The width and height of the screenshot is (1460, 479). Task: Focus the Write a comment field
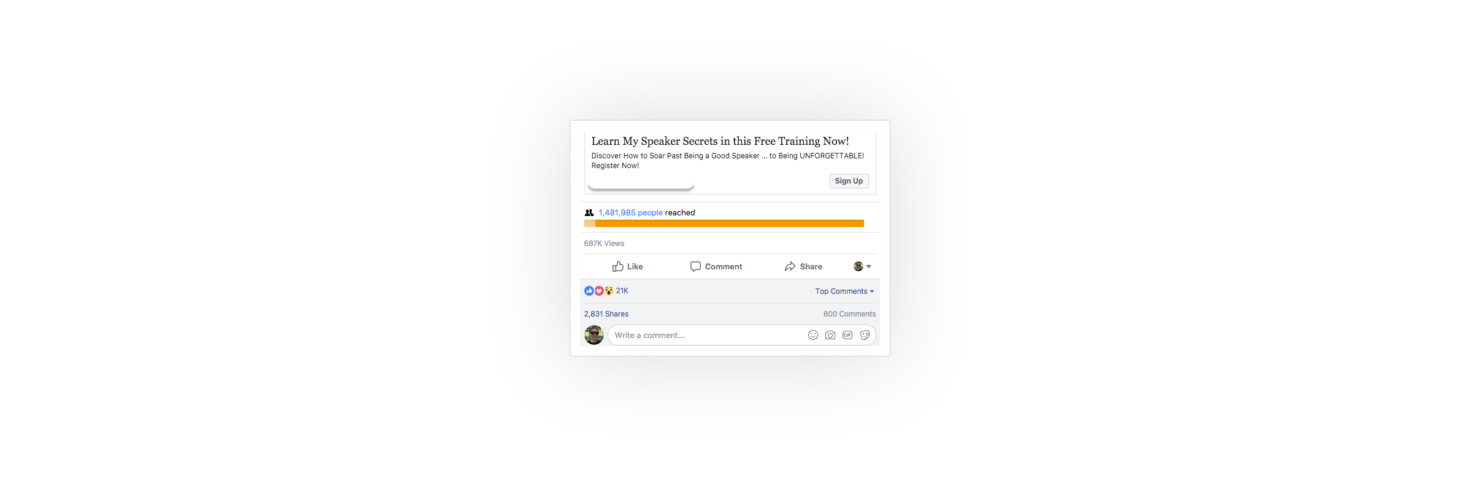pyautogui.click(x=741, y=335)
